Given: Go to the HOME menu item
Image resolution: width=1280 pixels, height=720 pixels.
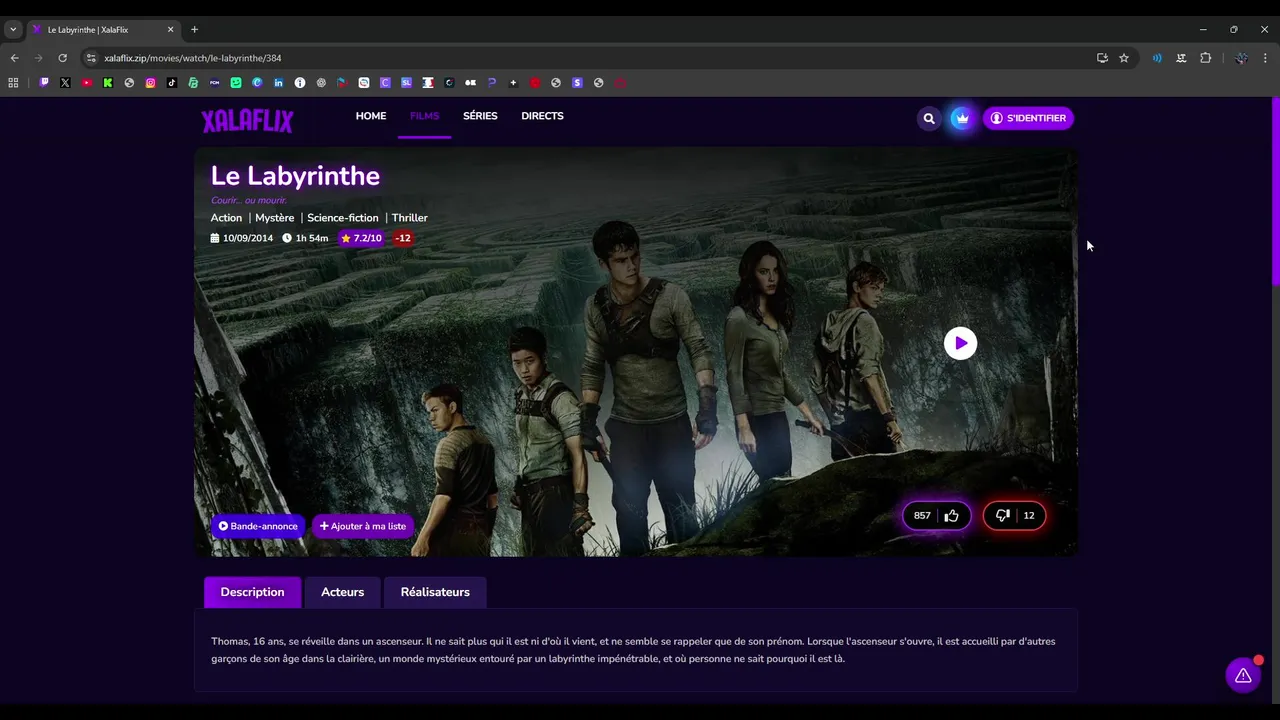Looking at the screenshot, I should 371,116.
